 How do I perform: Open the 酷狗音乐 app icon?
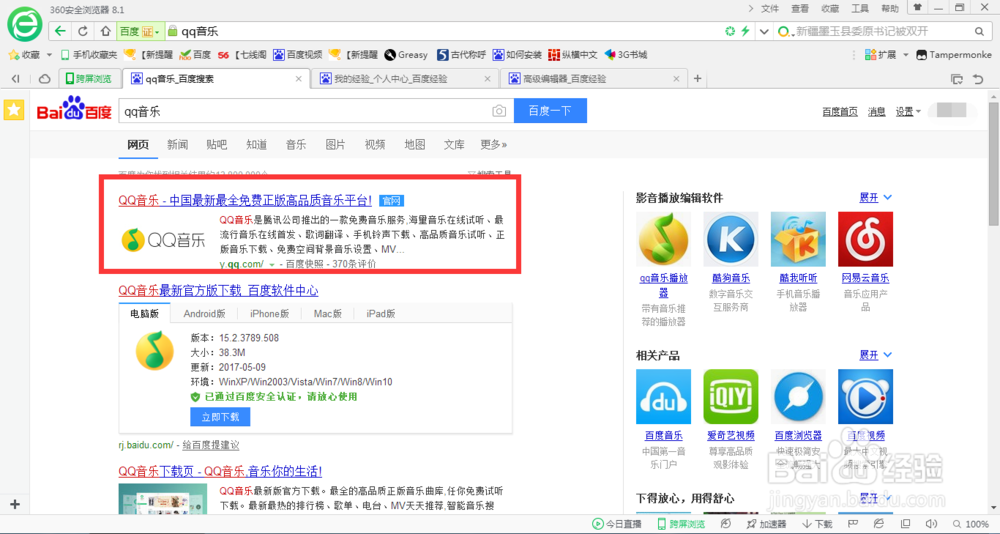731,239
